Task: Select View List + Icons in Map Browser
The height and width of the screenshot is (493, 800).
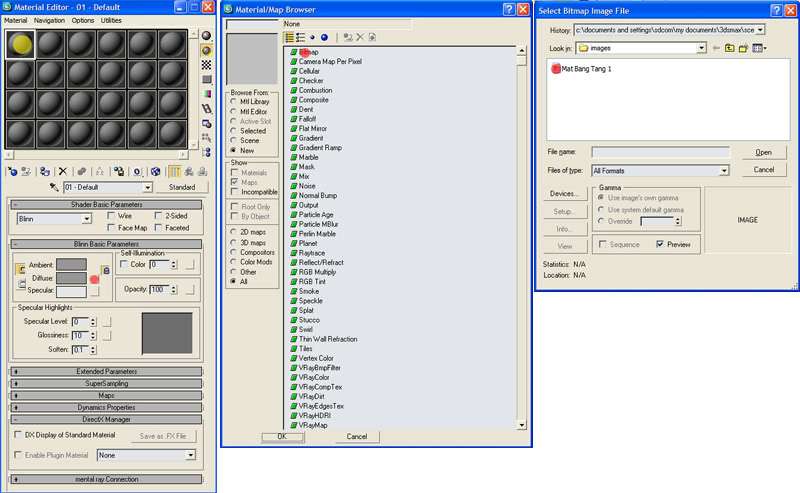Action: [x=301, y=37]
